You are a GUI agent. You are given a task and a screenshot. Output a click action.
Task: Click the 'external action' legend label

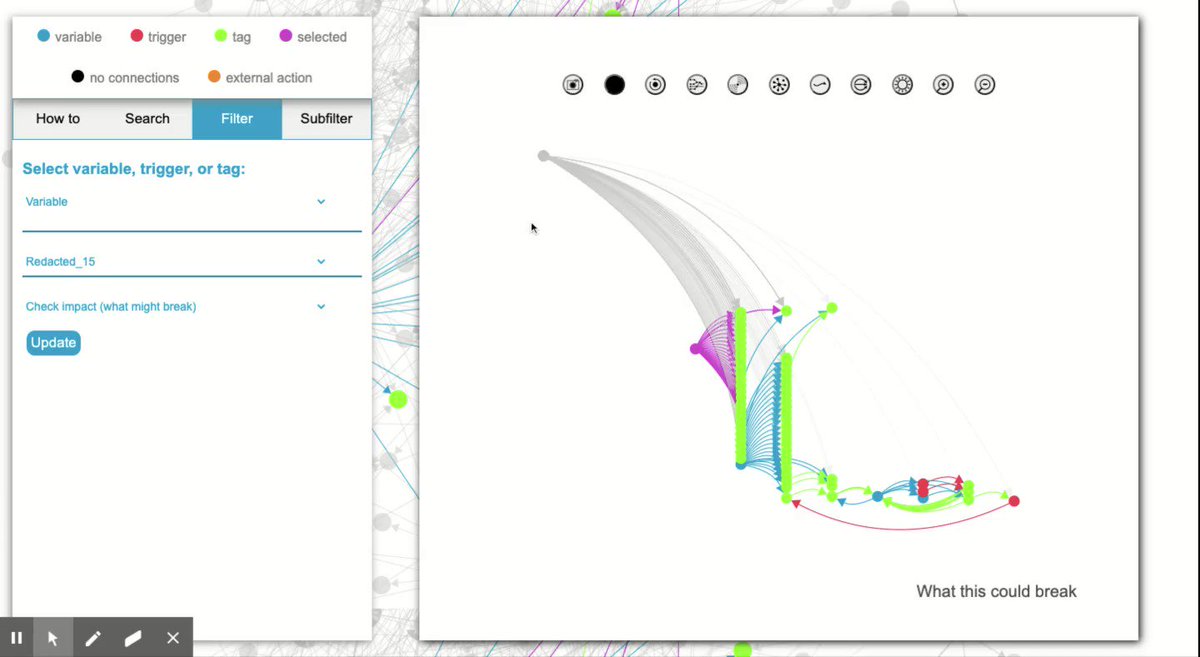(x=269, y=77)
